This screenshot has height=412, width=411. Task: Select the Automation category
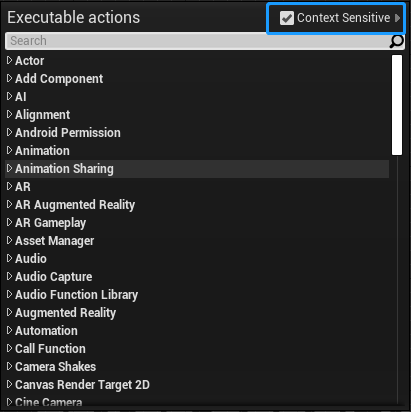[46, 331]
